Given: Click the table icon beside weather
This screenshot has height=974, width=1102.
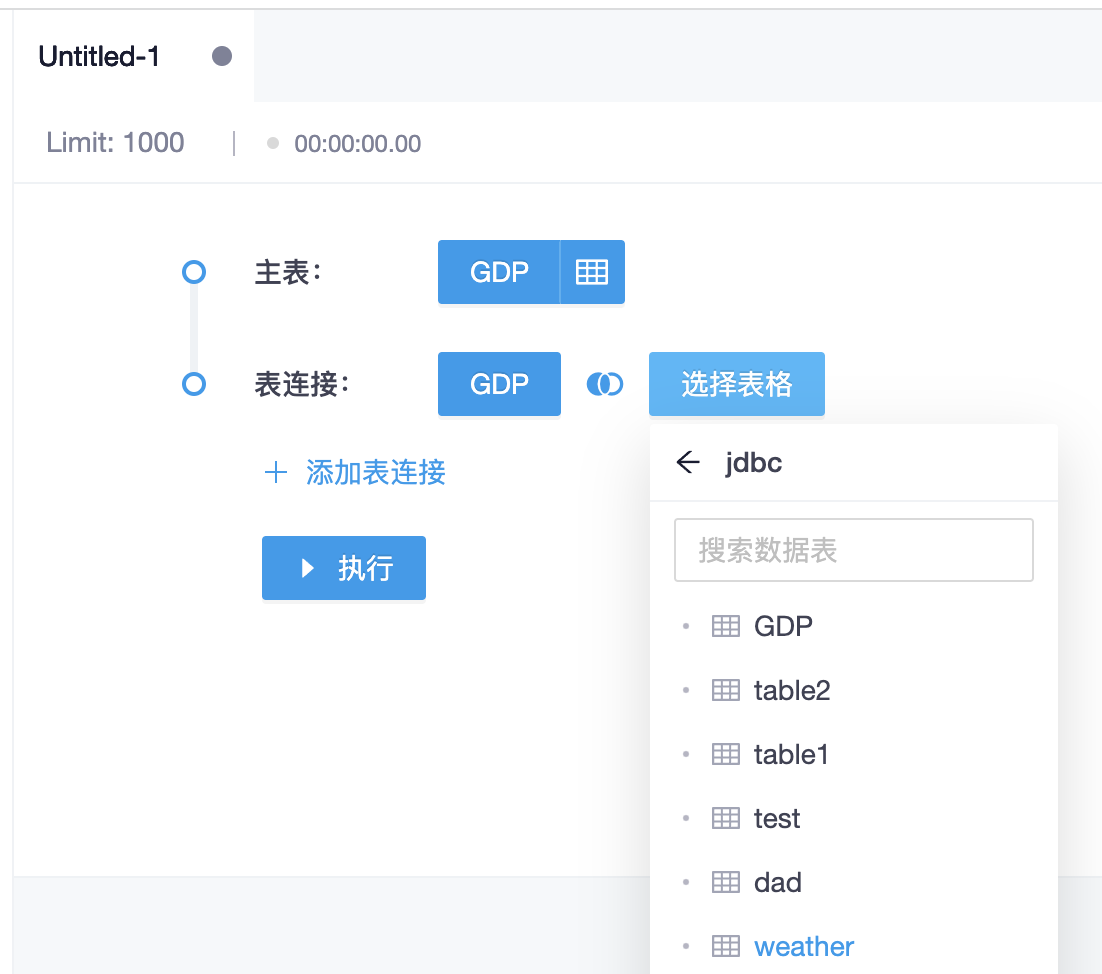Looking at the screenshot, I should click(x=725, y=946).
